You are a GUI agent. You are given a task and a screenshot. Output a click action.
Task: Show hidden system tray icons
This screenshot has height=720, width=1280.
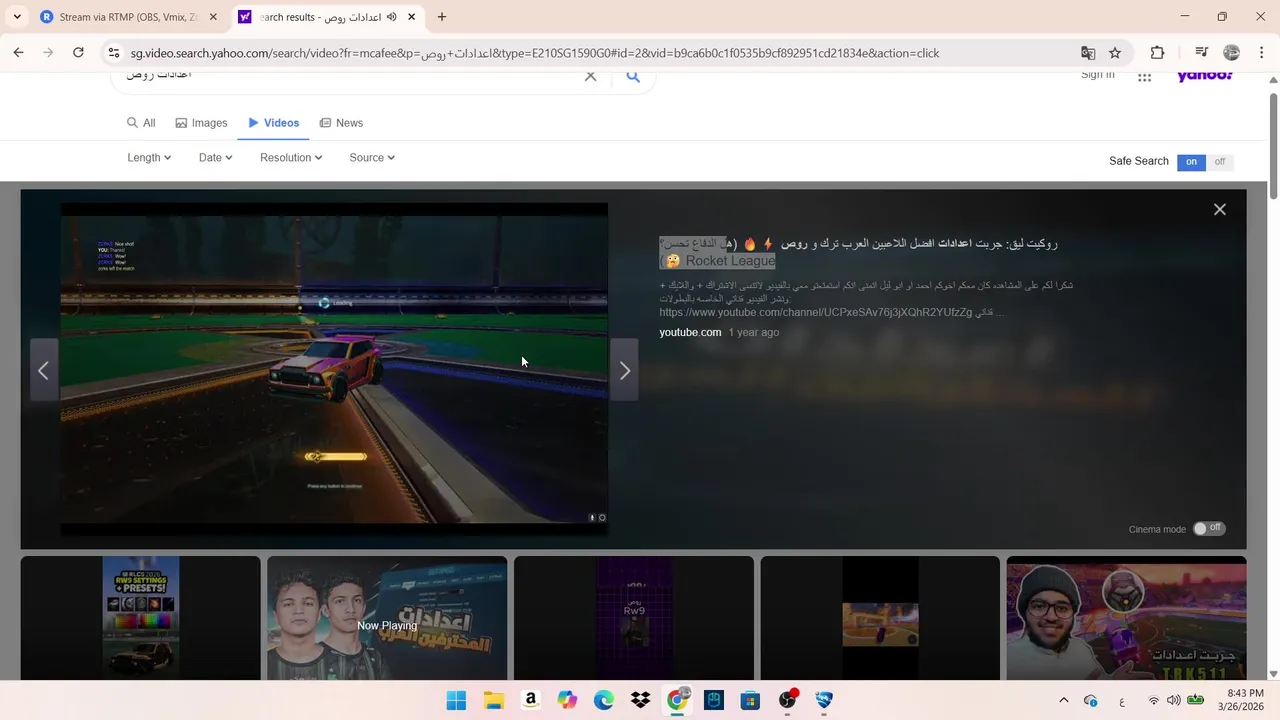[1063, 700]
